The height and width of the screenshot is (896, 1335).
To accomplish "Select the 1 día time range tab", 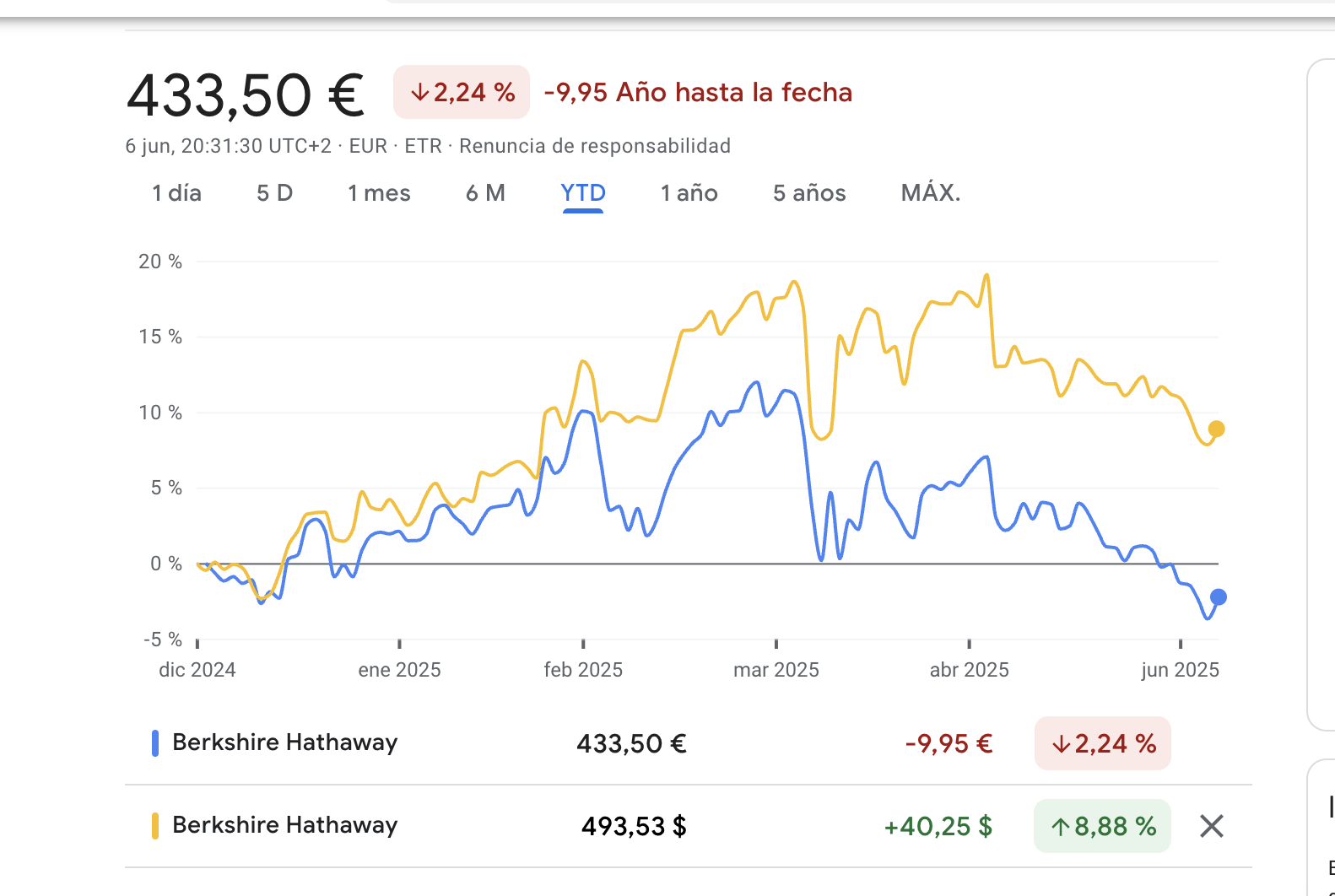I will 176,193.
